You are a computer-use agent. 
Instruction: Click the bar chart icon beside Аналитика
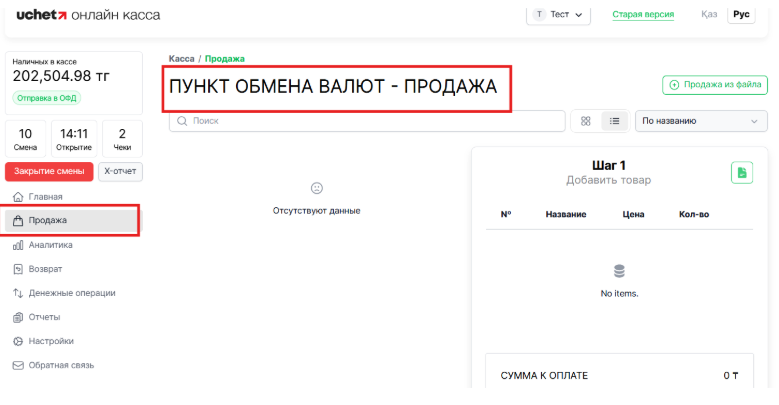[x=18, y=245]
